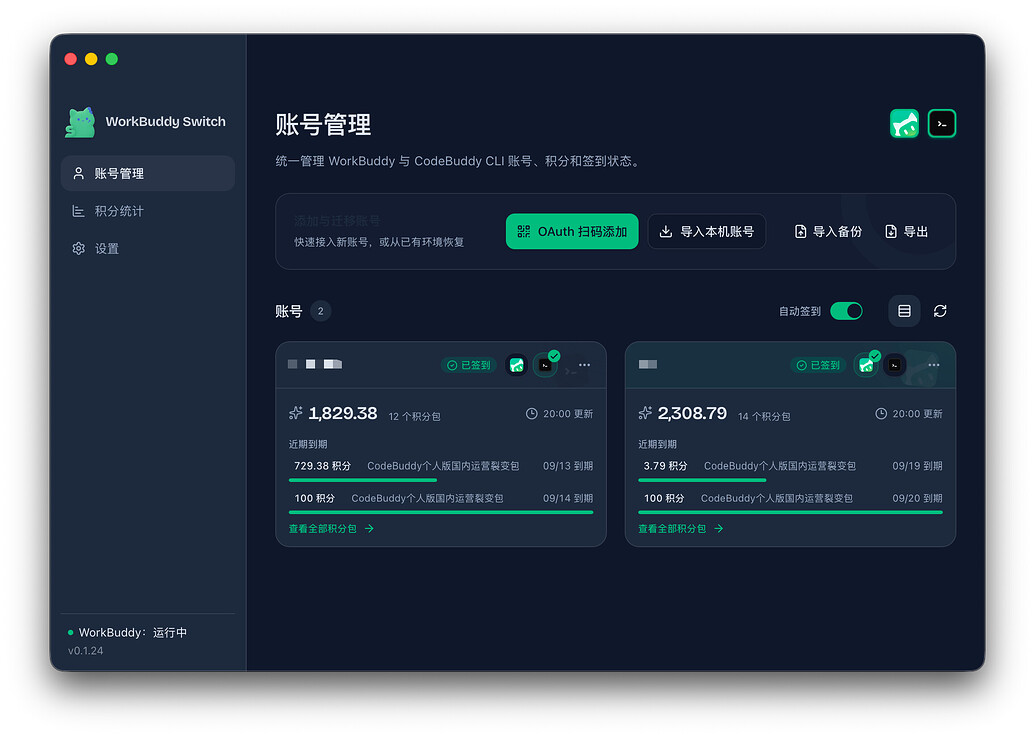Click the arrow after 查看全部积分包 on the 1,829.38 card
The image size is (1035, 736).
[369, 529]
